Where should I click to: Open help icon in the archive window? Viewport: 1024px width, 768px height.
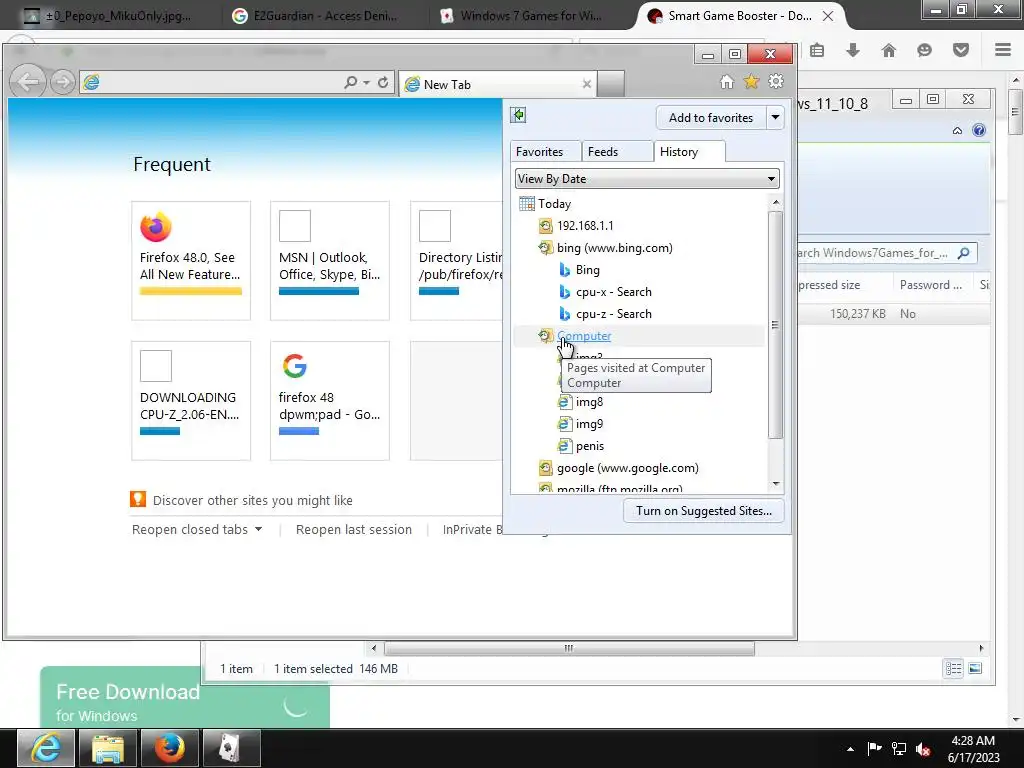click(x=979, y=130)
